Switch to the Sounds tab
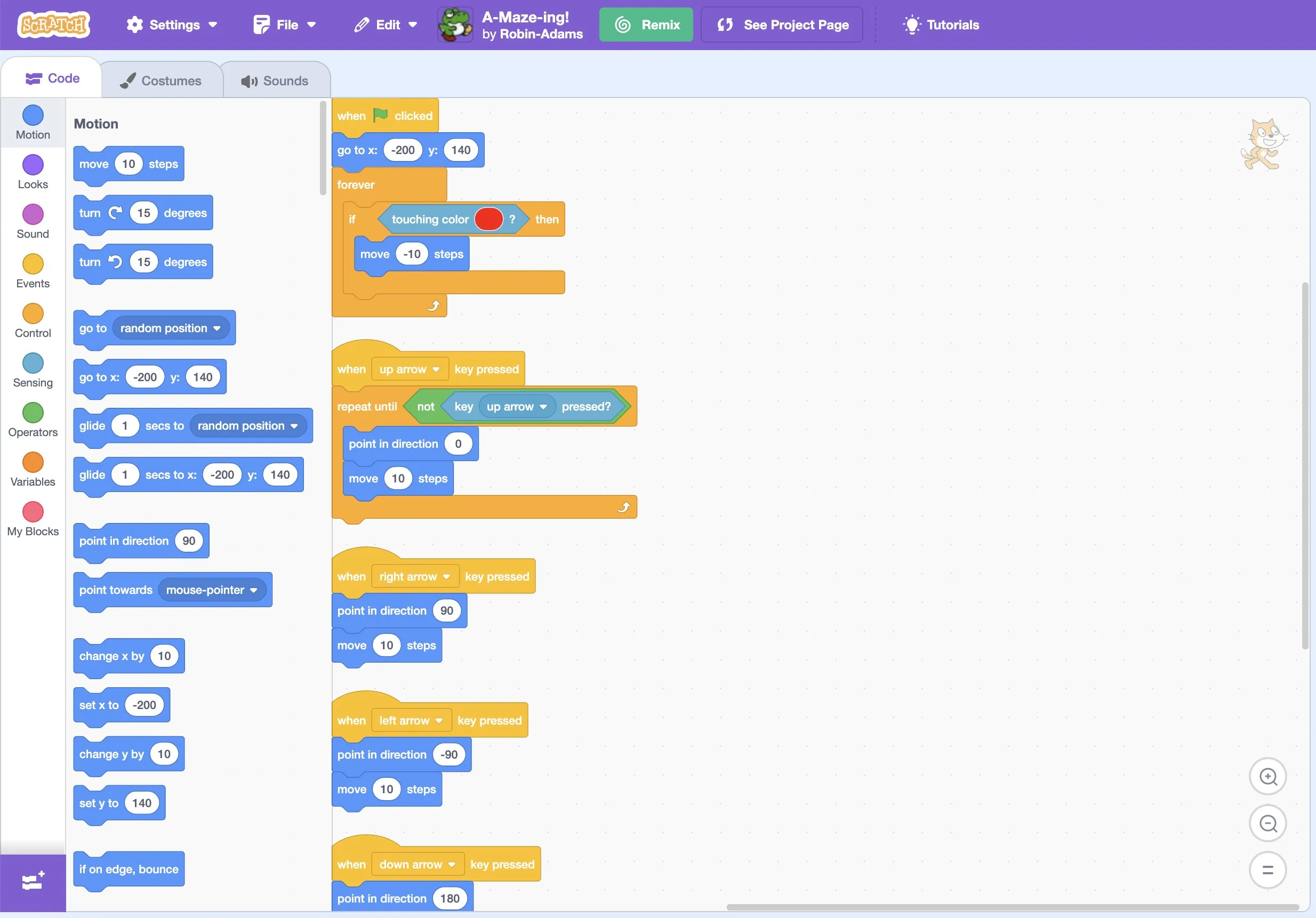This screenshot has height=918, width=1316. (275, 81)
